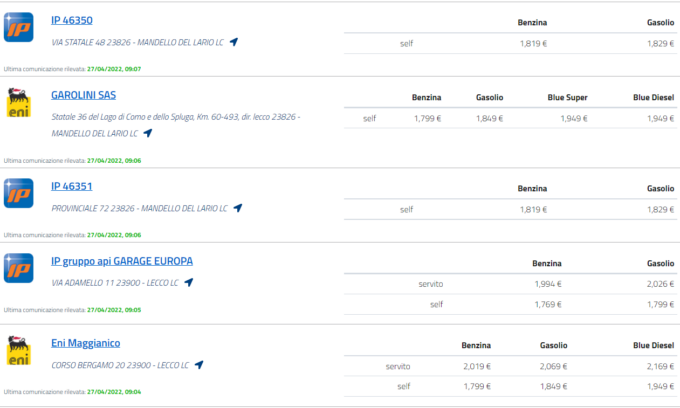Open the IP 46351 station link
The image size is (680, 408).
click(72, 185)
